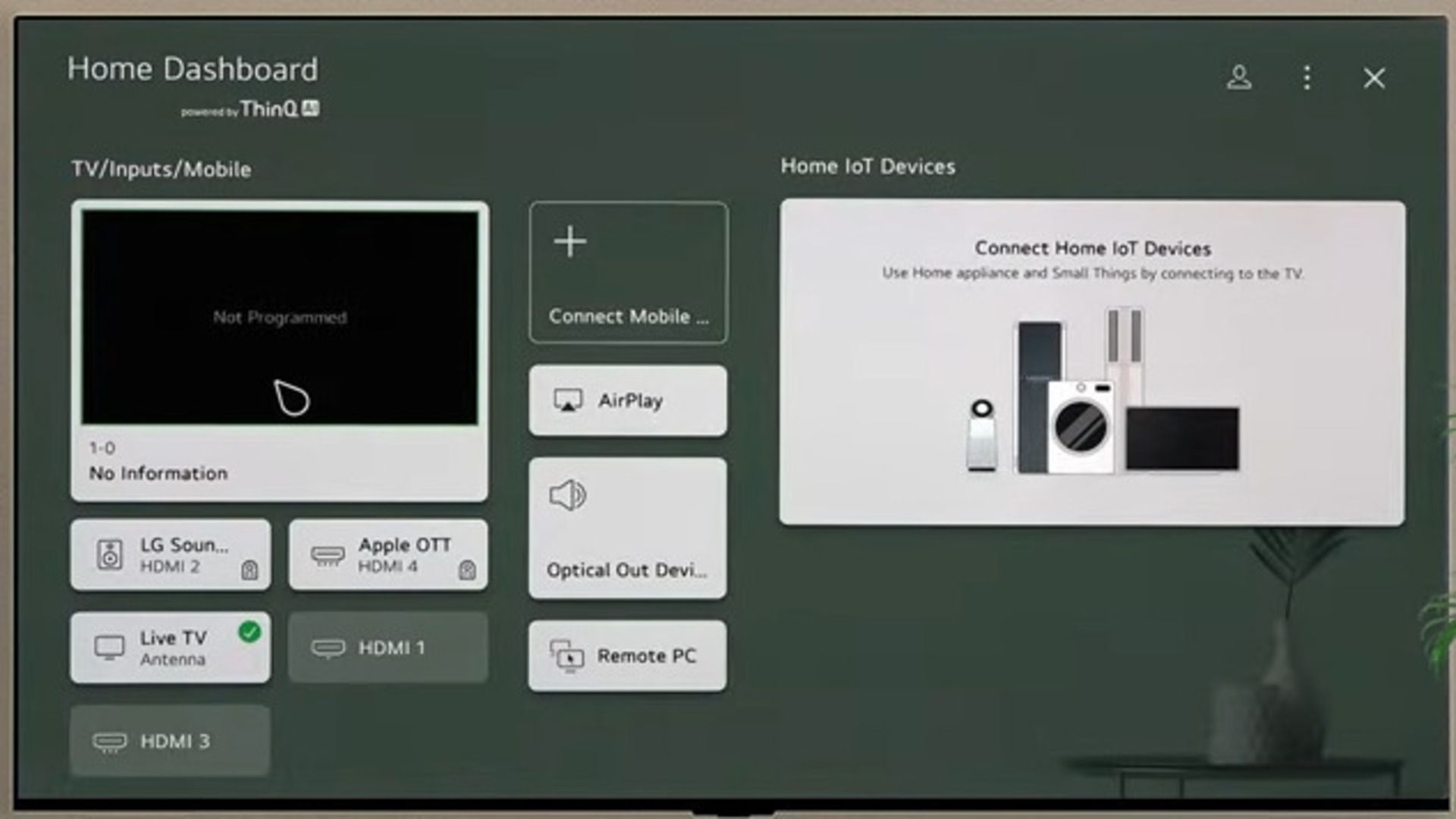The width and height of the screenshot is (1456, 819).
Task: Select Live TV Antenna input
Action: pos(170,648)
